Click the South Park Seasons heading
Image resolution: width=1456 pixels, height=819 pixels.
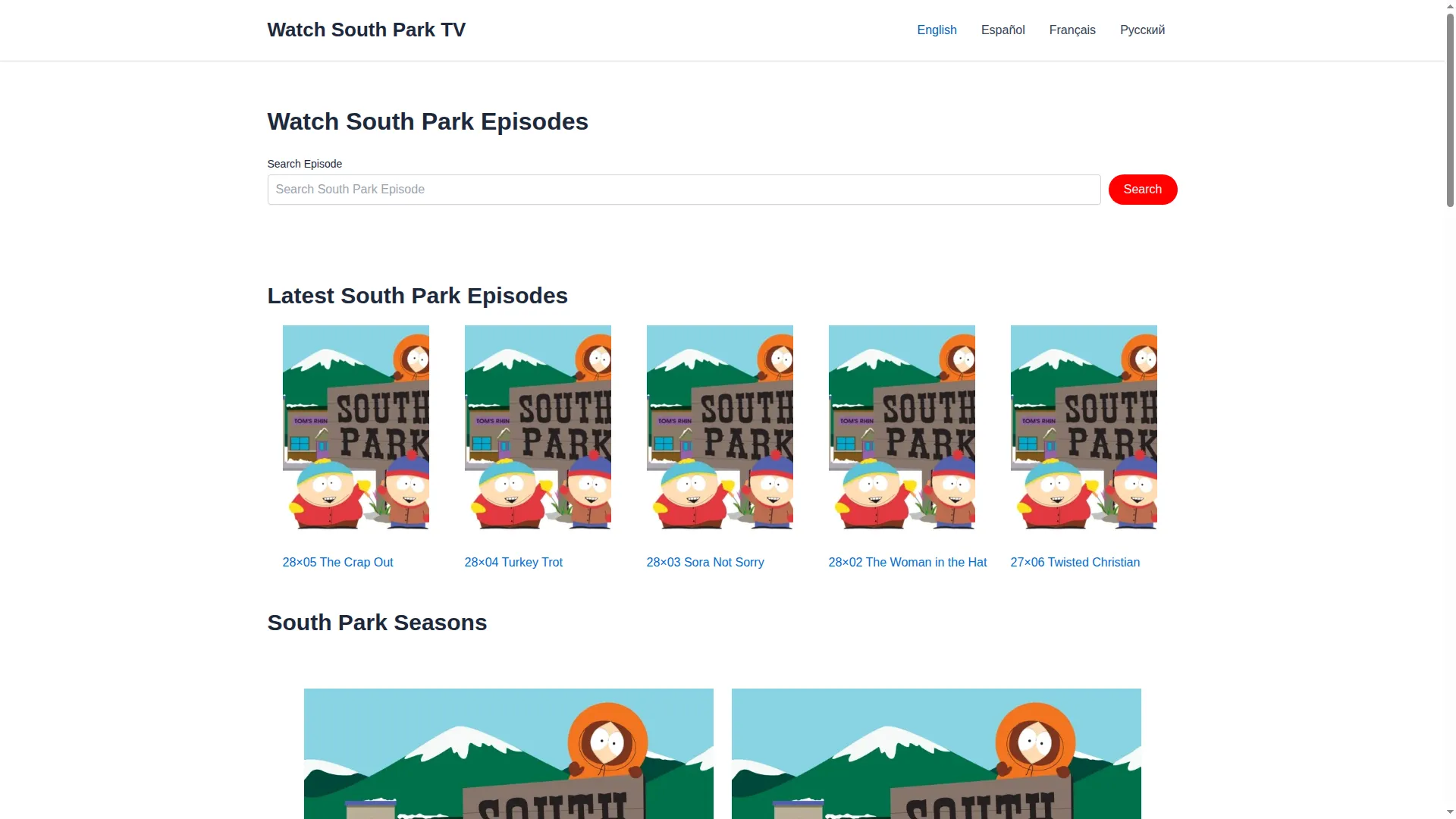(377, 623)
